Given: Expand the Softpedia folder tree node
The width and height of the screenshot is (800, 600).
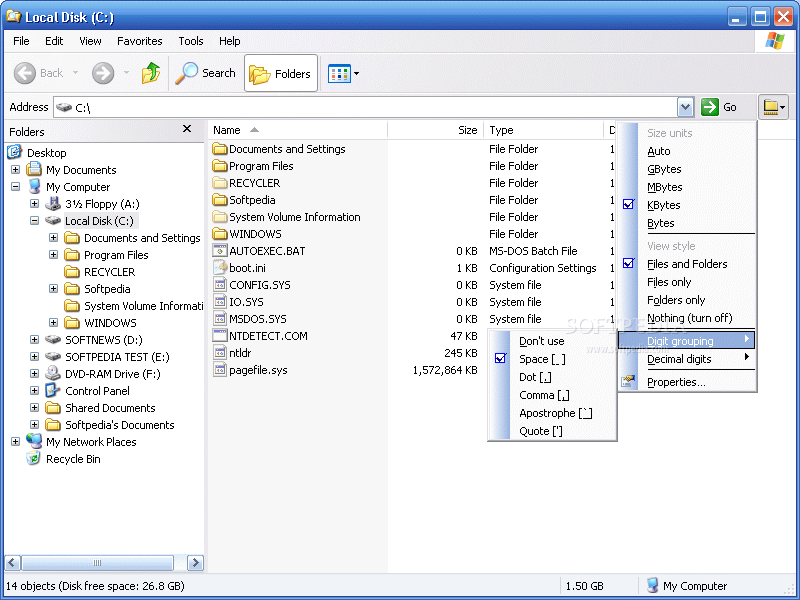Looking at the screenshot, I should click(x=53, y=288).
